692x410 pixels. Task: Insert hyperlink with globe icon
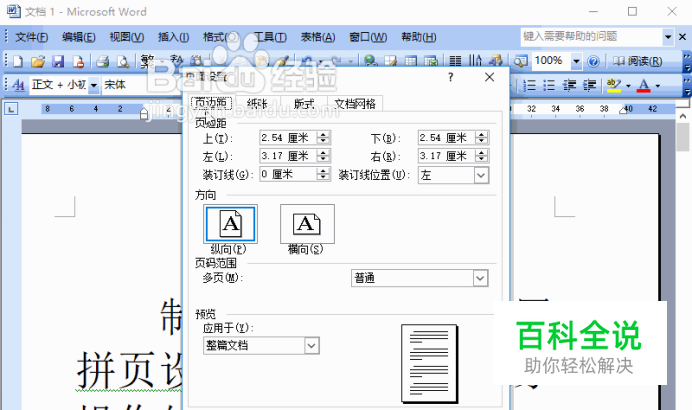click(x=370, y=61)
